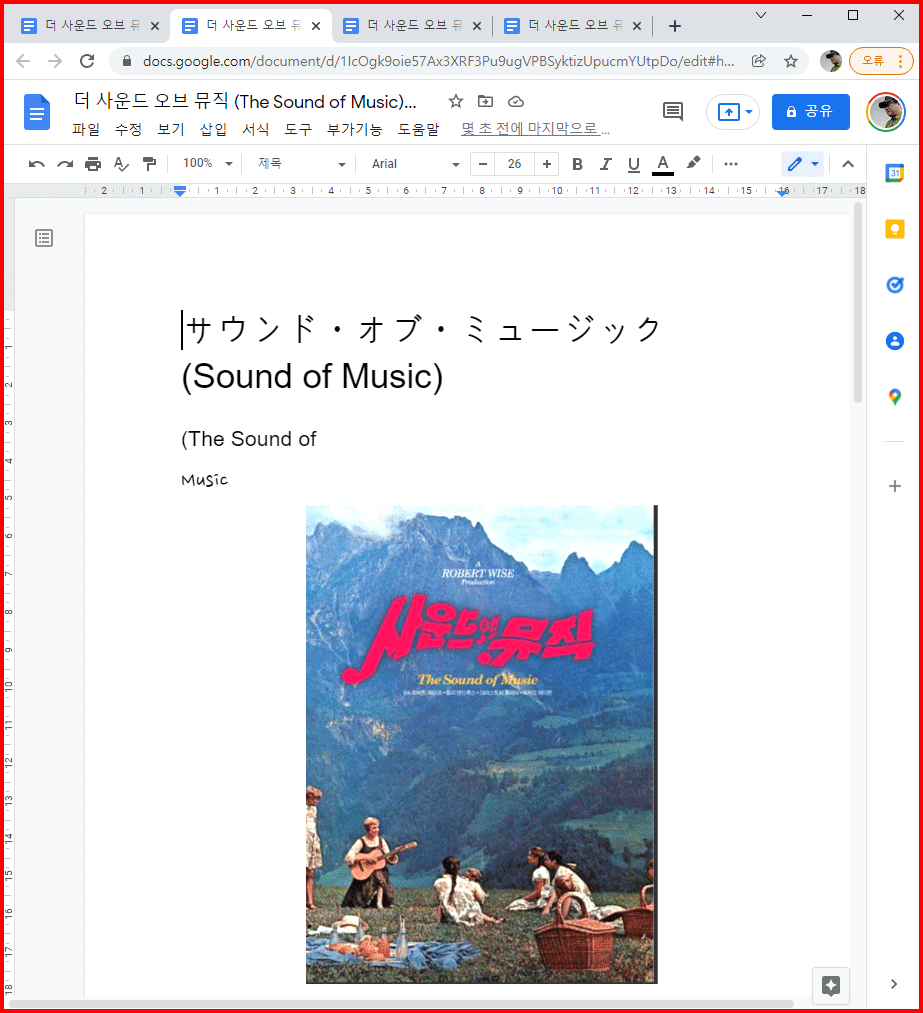Open Google Tasks side panel
The width and height of the screenshot is (923, 1013).
895,285
